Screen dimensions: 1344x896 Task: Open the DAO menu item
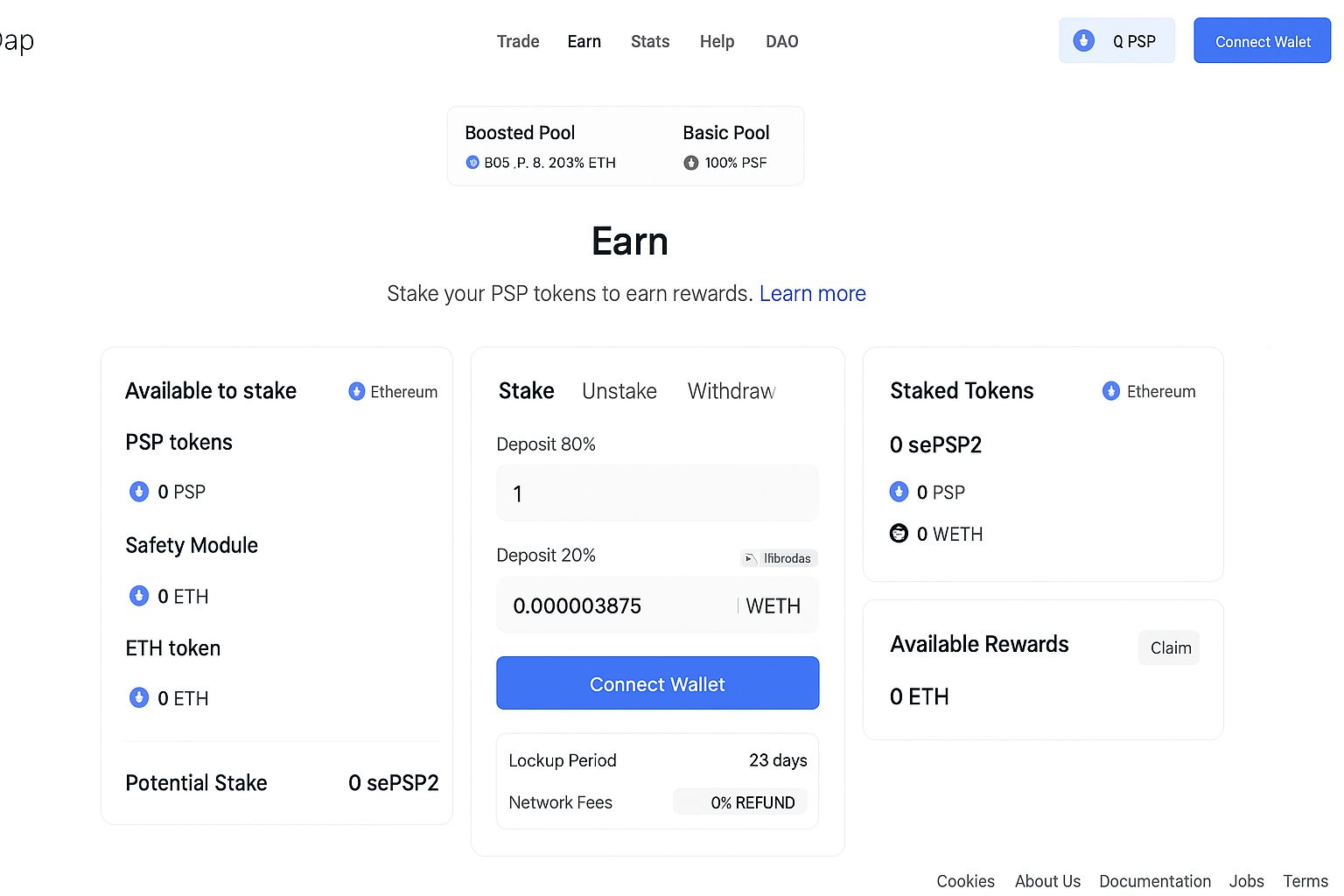click(781, 41)
